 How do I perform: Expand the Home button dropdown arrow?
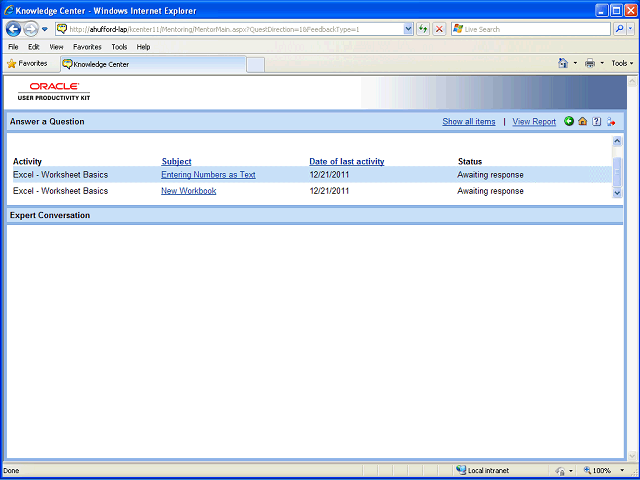576,63
